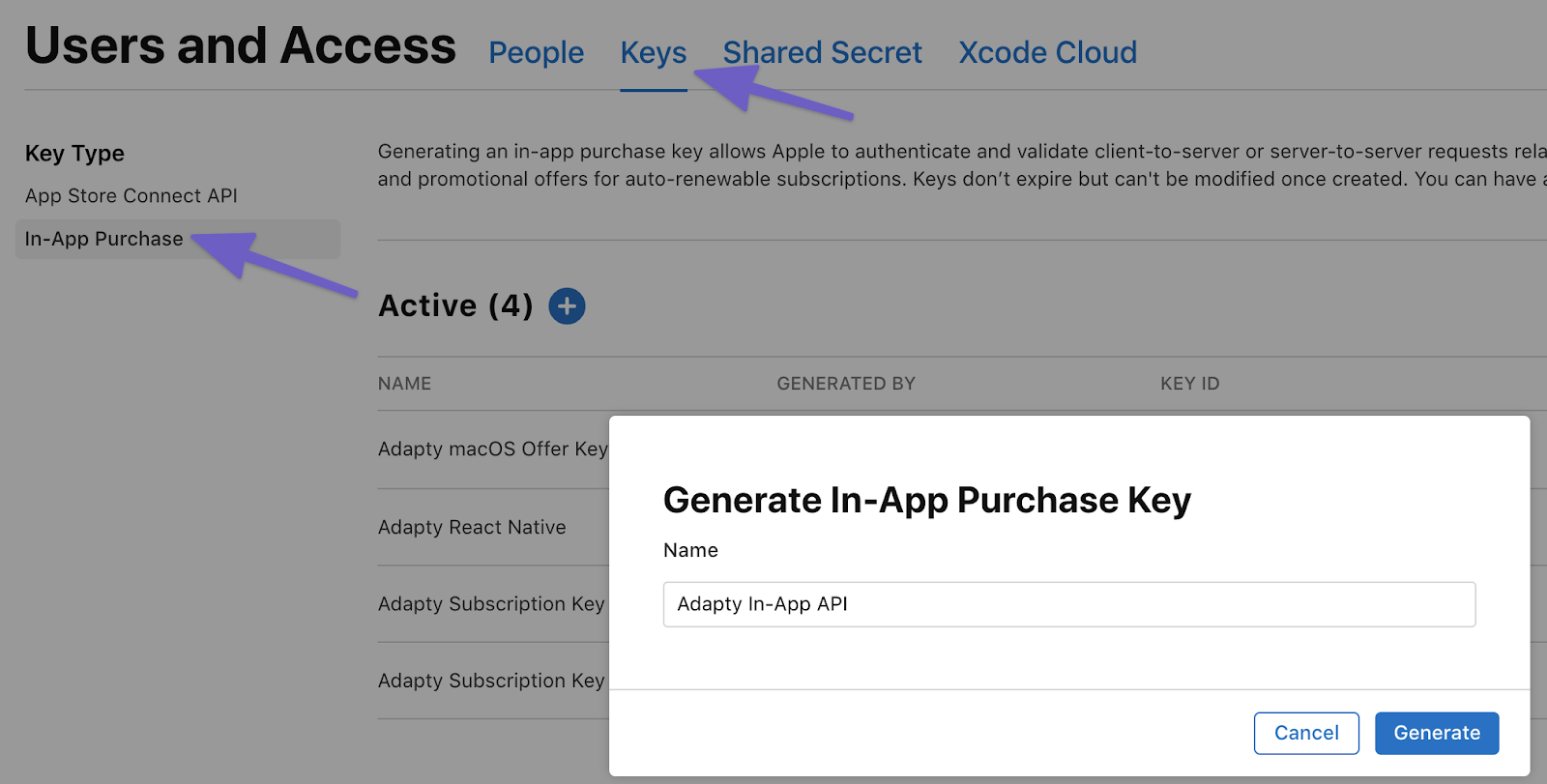1547x784 pixels.
Task: Click the Generate In-App Purchase Key title
Action: pos(926,501)
